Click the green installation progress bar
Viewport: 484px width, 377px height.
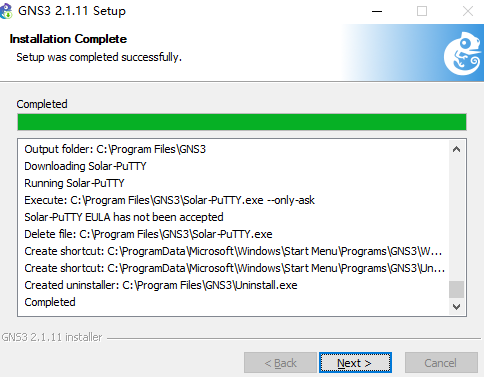click(242, 122)
